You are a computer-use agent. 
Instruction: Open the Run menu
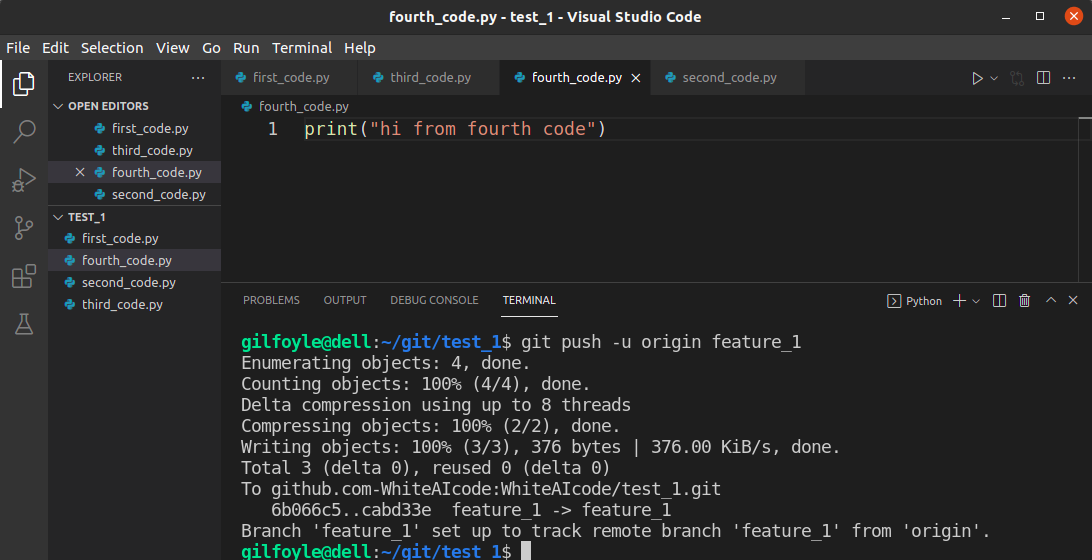point(246,47)
